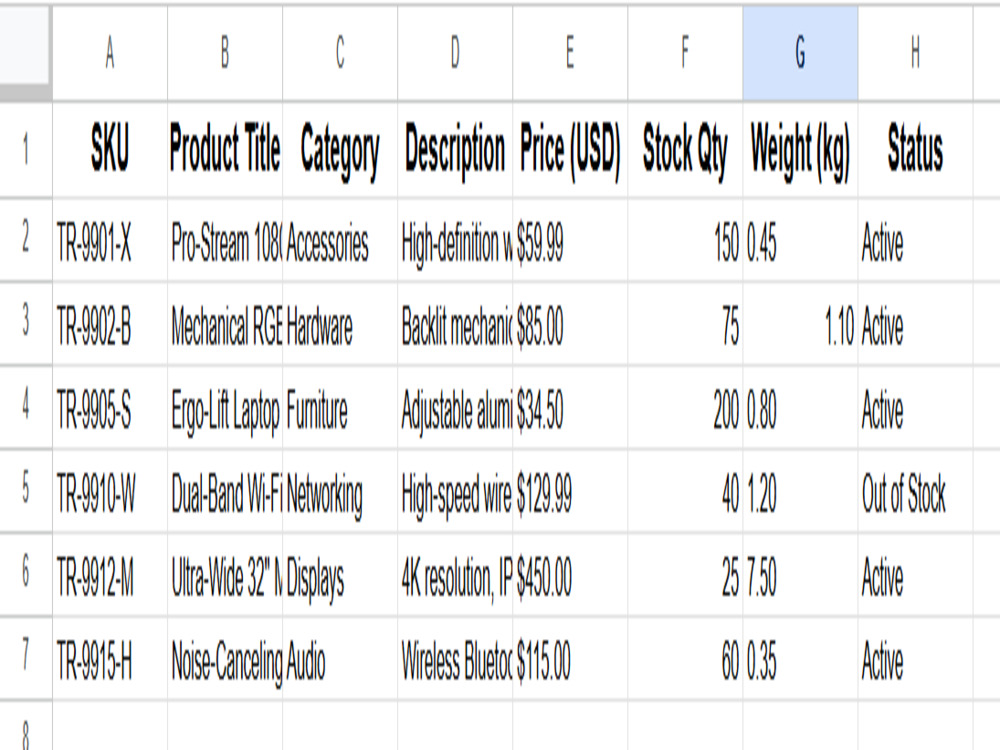Click the Ergo-Lift Laptop title cell

coord(225,408)
